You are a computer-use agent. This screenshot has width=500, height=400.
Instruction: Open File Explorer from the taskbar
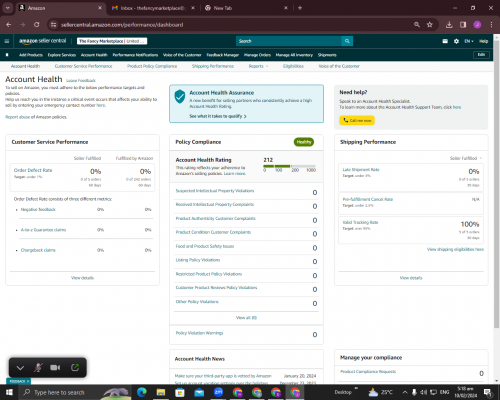[161, 392]
